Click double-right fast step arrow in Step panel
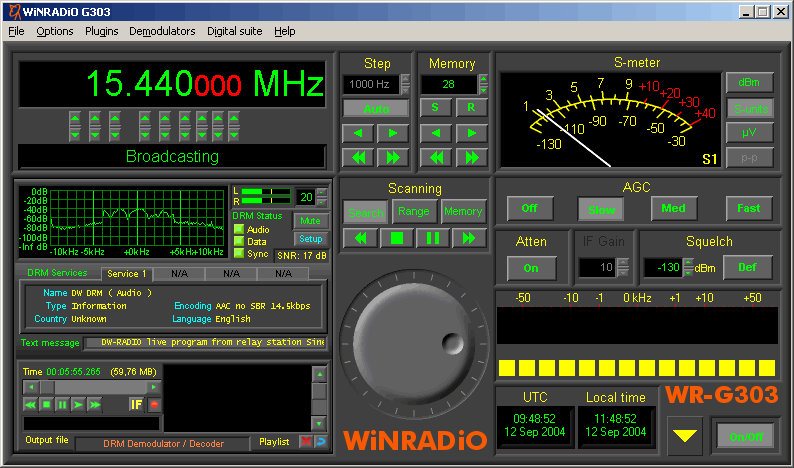 click(392, 158)
